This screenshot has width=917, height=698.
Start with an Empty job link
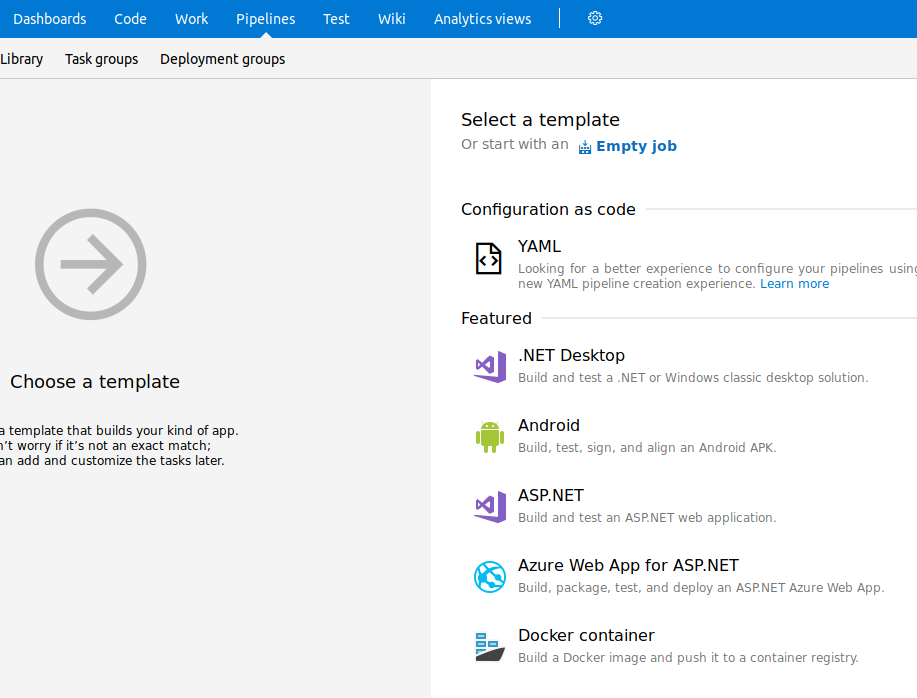636,146
